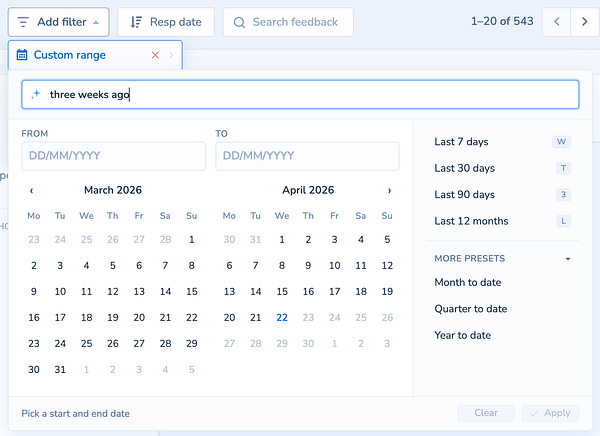Select March 13 in calendar
The width and height of the screenshot is (600, 436).
pos(139,292)
